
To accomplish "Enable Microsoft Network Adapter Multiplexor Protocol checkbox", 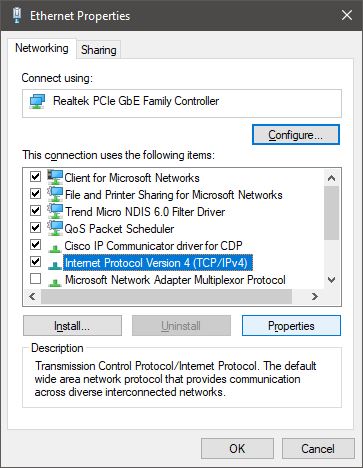I will pos(35,278).
